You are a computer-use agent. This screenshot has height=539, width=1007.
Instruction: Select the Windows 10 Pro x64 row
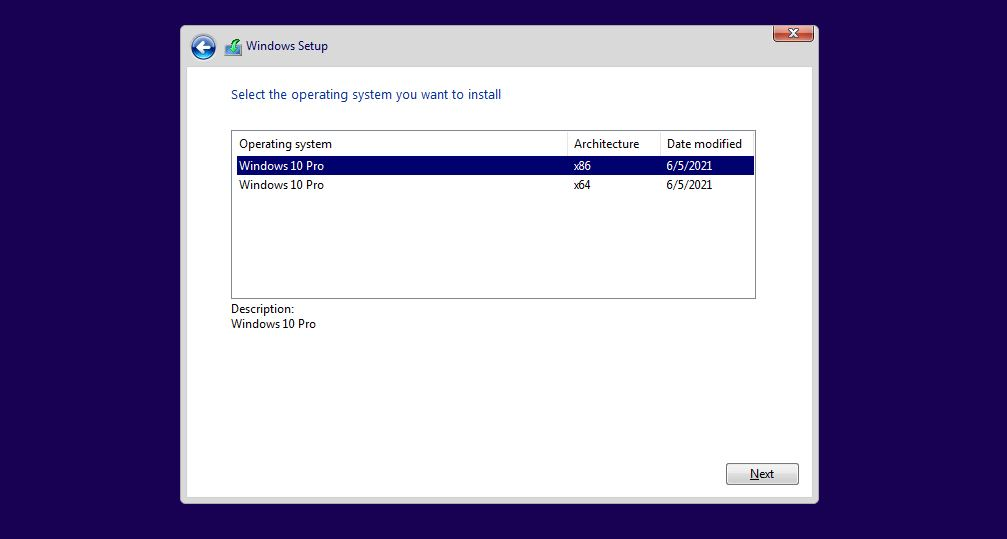(495, 185)
